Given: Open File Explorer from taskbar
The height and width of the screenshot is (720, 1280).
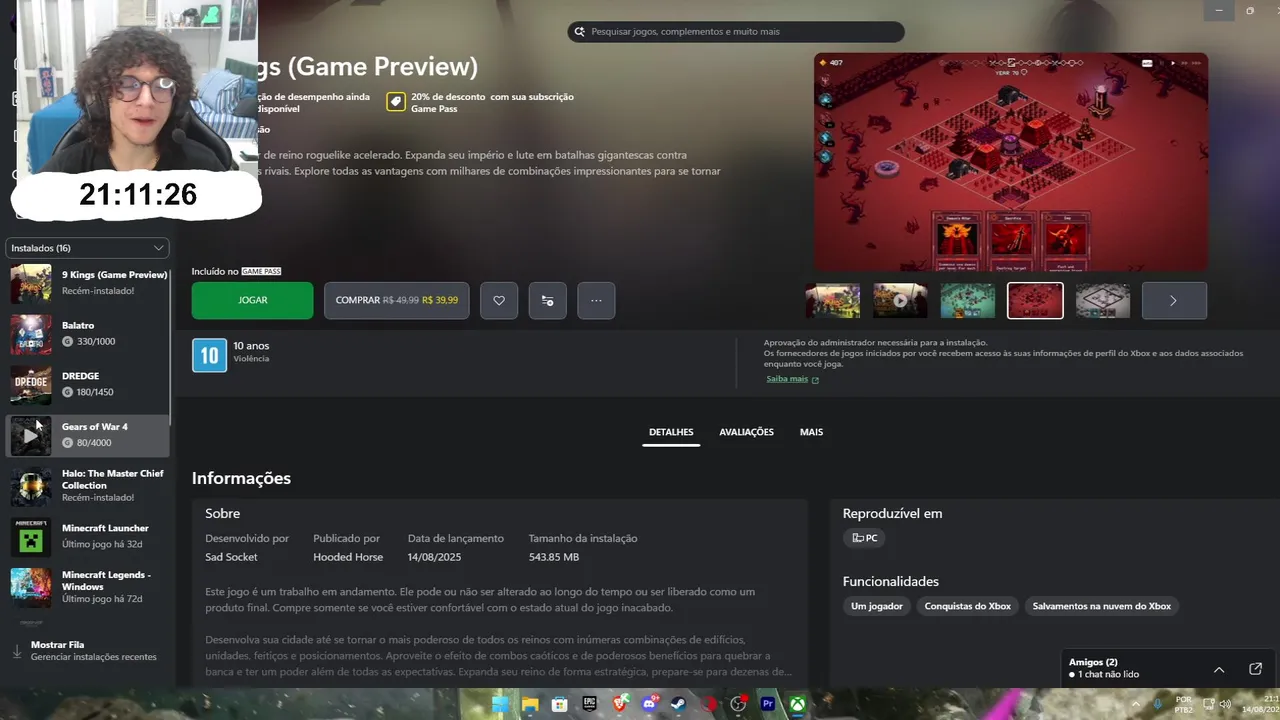Looking at the screenshot, I should pos(530,704).
